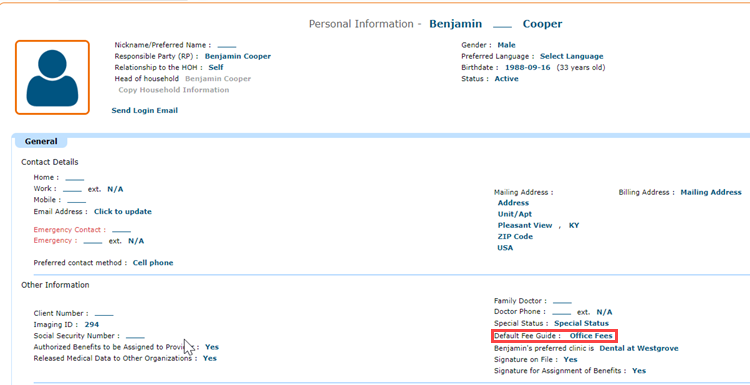Edit the Mobile phone blank field

[x=77, y=200]
